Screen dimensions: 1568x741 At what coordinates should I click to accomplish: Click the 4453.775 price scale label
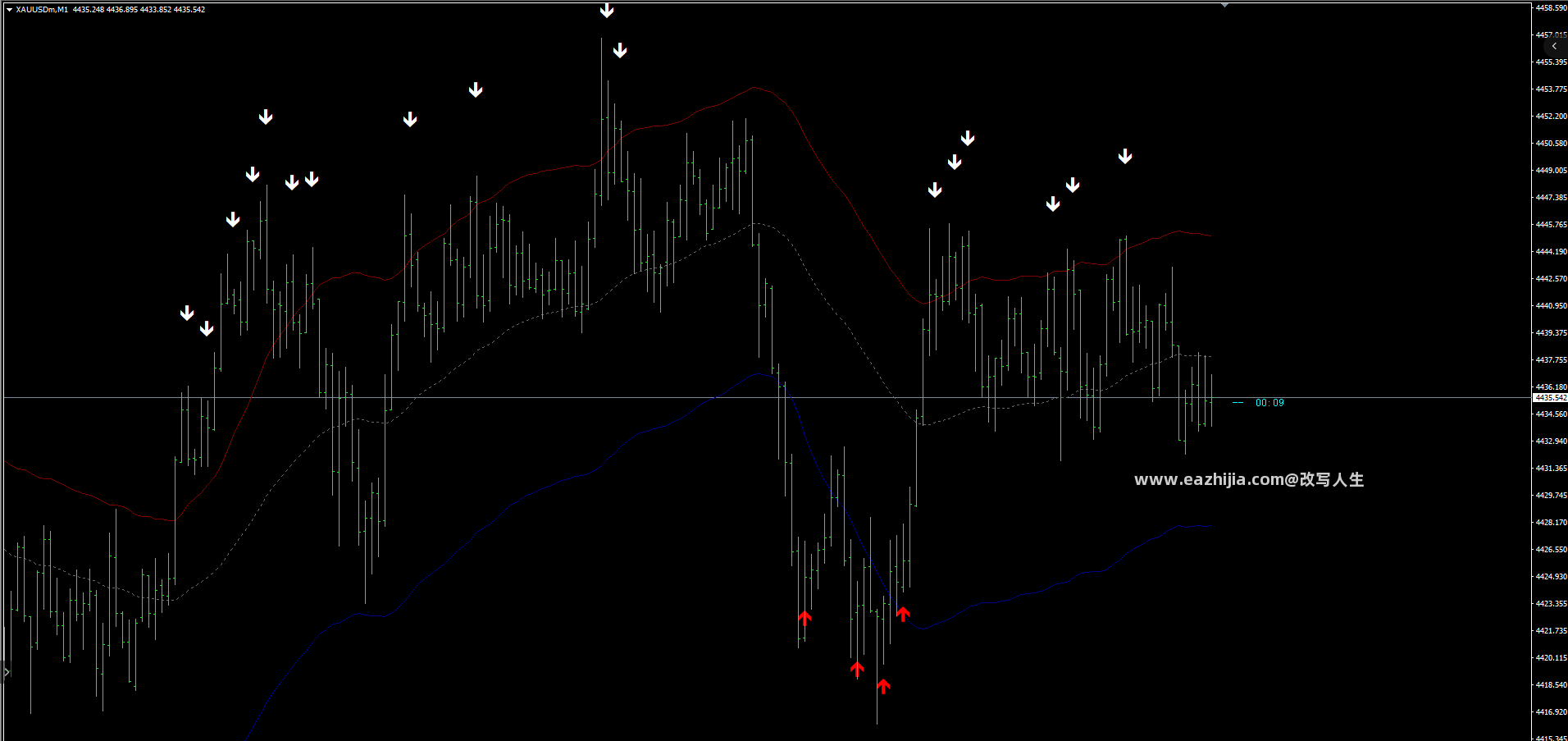[x=1551, y=89]
